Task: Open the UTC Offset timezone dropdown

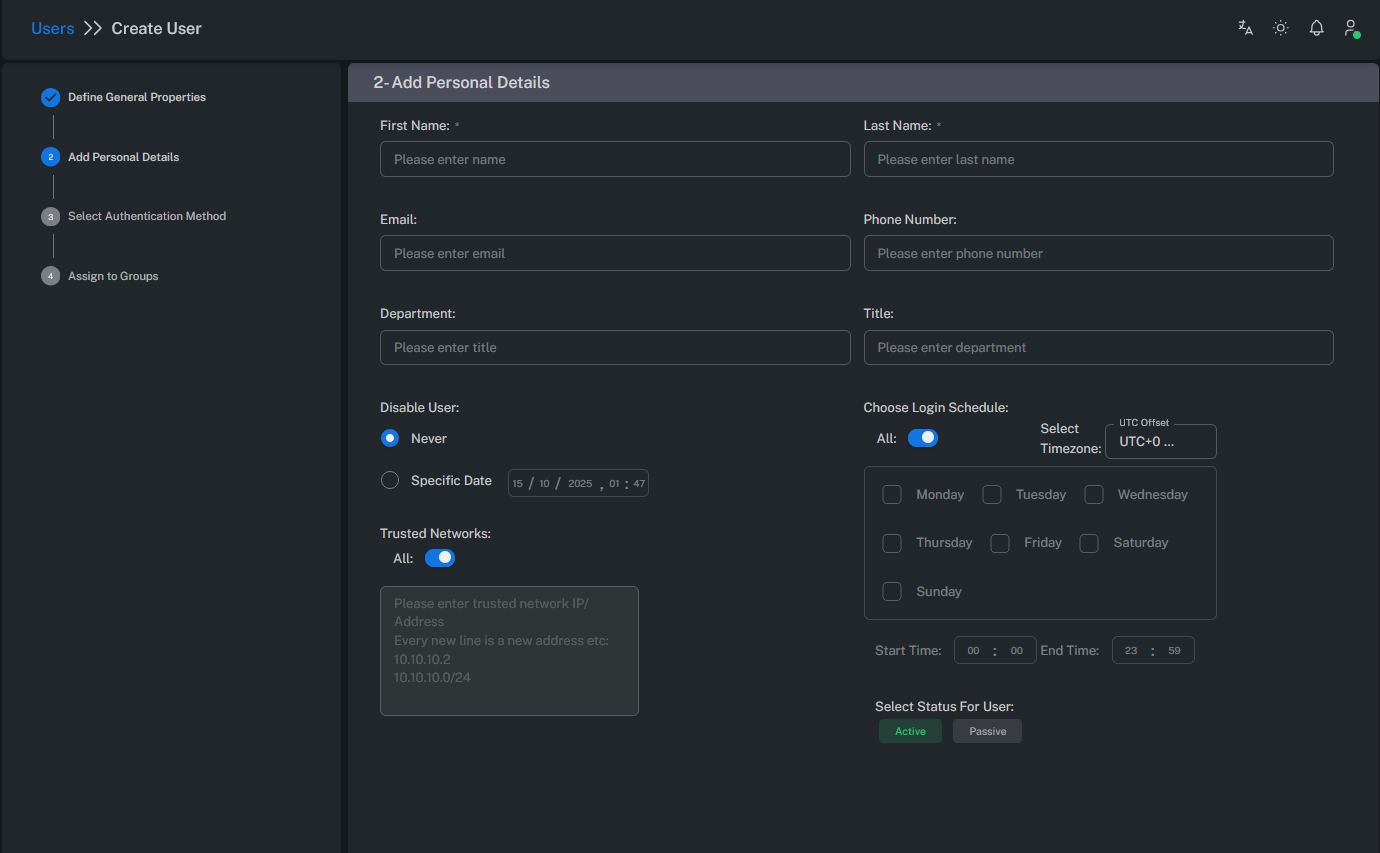Action: (1160, 441)
